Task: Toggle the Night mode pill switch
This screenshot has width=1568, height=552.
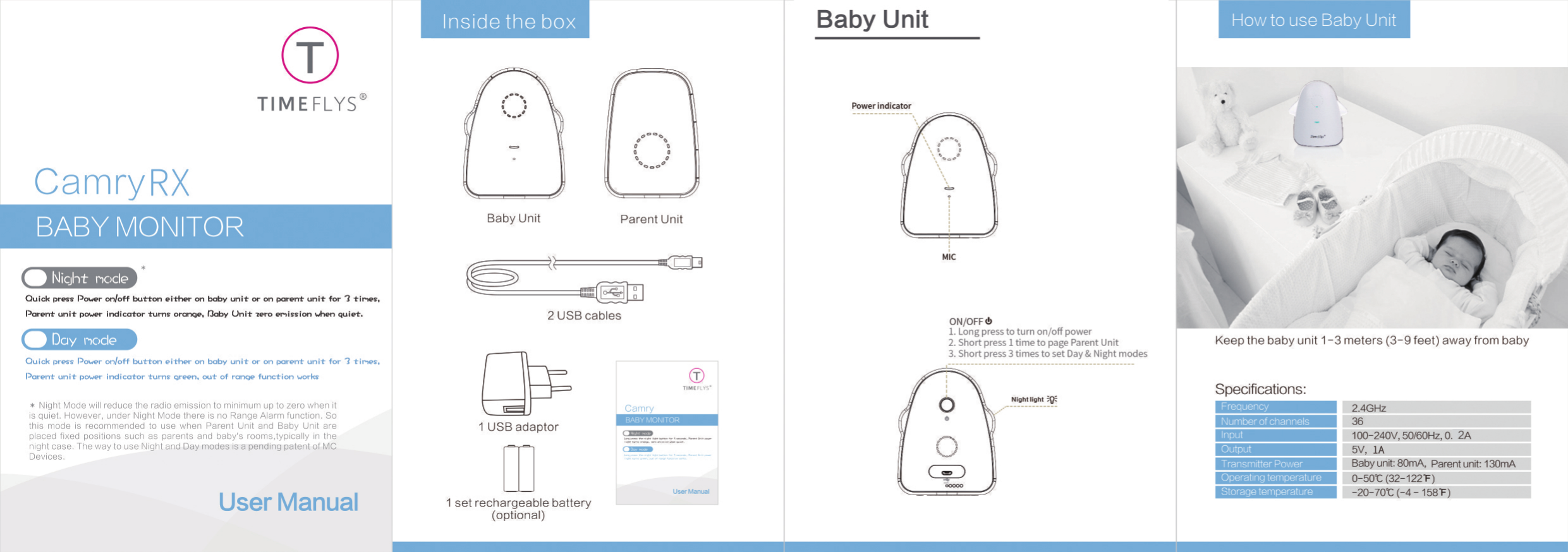Action: [80, 278]
